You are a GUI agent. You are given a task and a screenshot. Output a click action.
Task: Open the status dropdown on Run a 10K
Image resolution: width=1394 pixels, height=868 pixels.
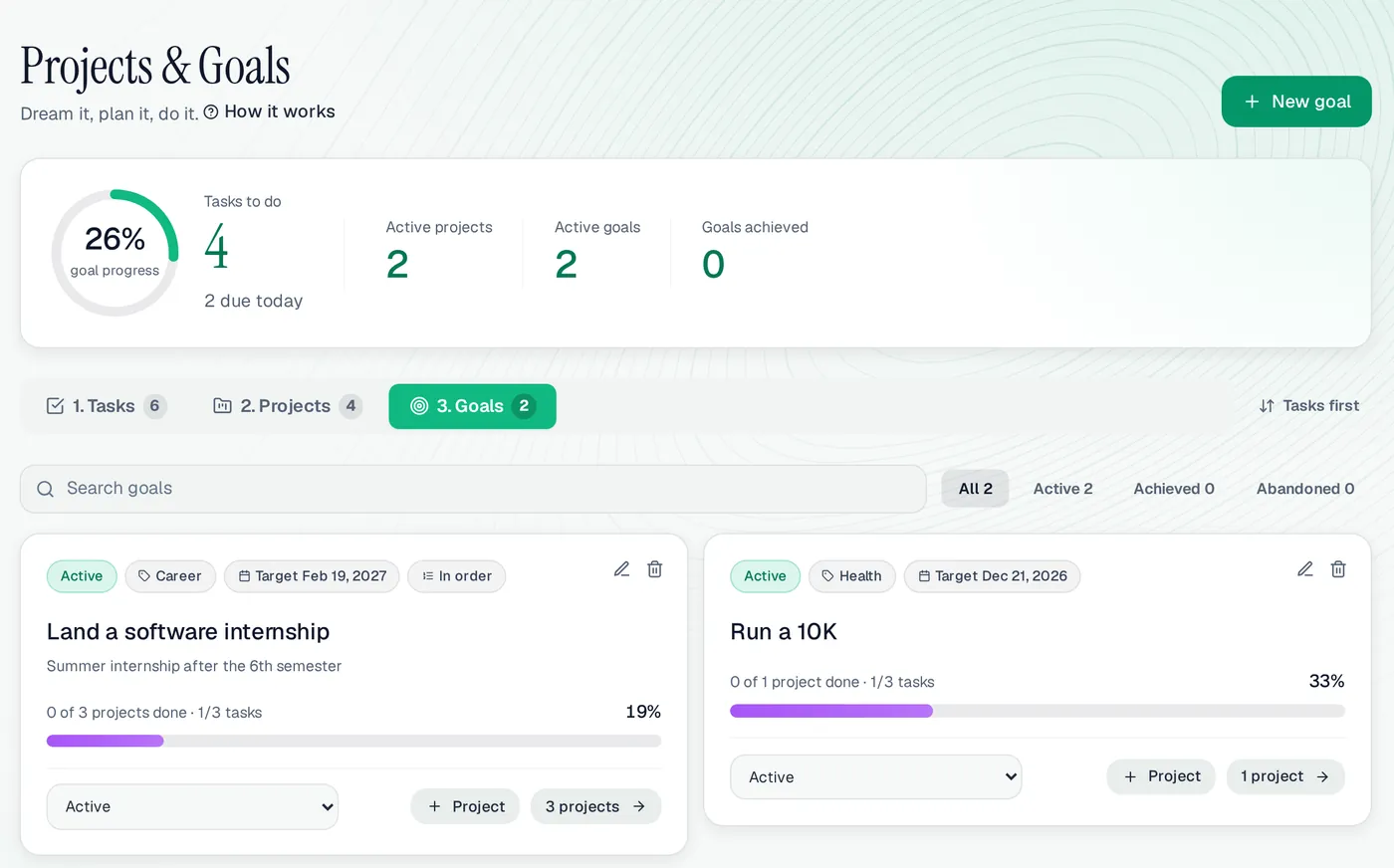(x=876, y=777)
